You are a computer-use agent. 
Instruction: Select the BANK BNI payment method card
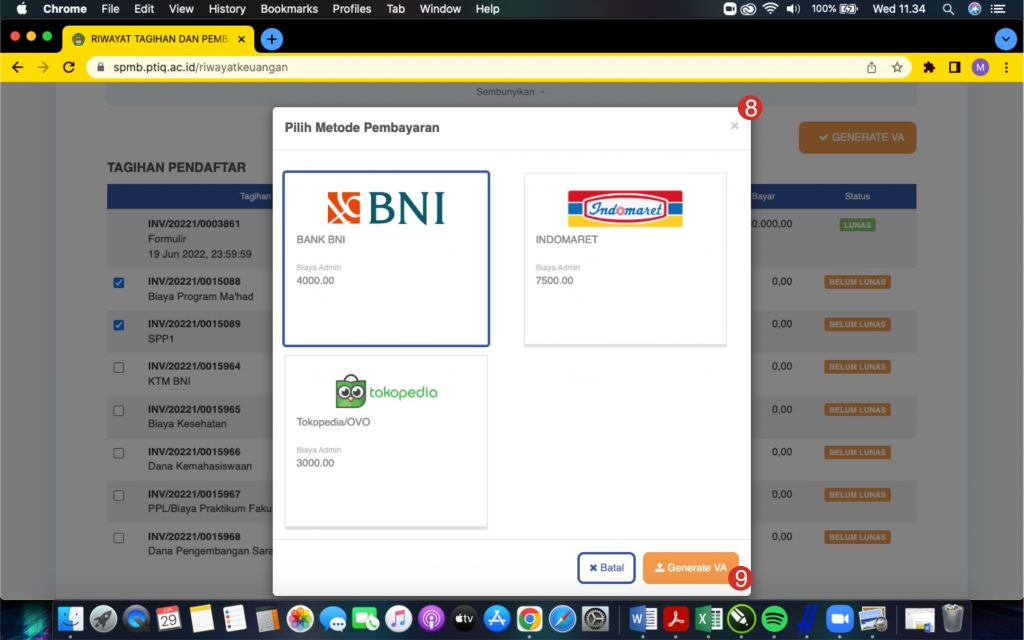point(386,259)
